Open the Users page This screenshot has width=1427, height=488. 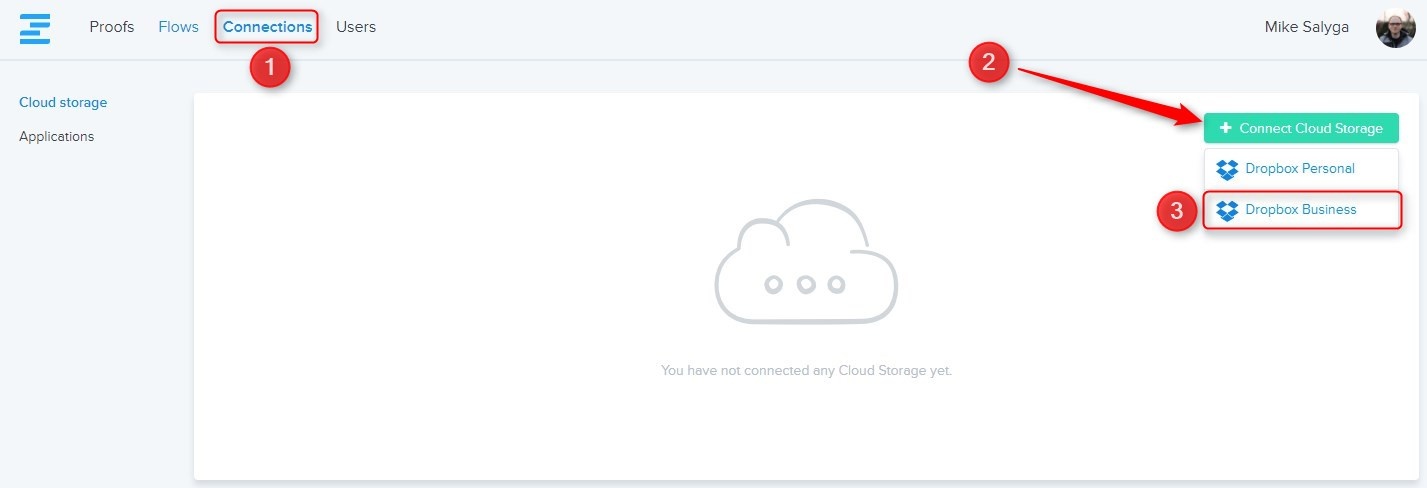(x=356, y=27)
